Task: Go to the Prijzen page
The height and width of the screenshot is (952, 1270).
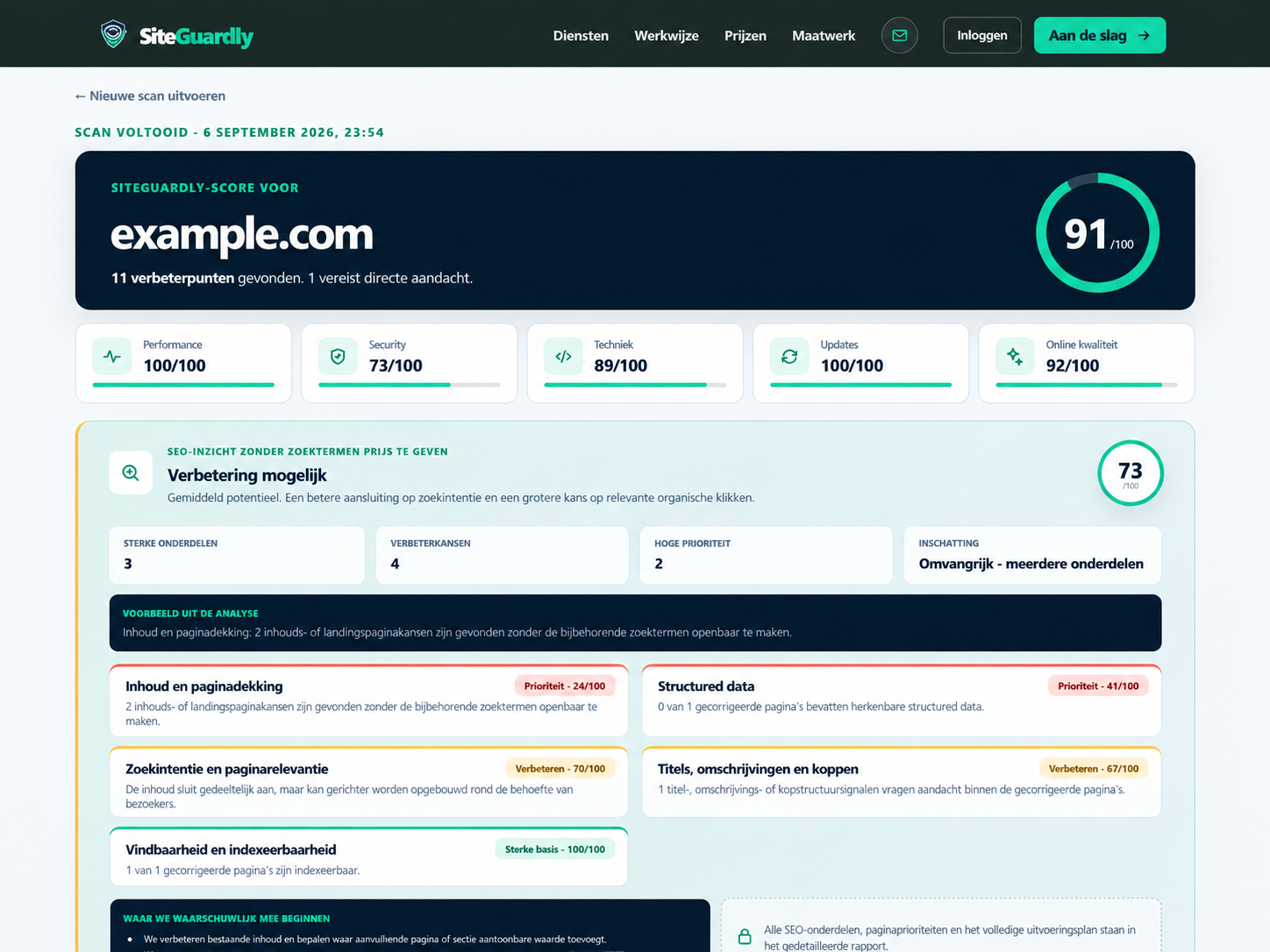Action: click(x=746, y=36)
